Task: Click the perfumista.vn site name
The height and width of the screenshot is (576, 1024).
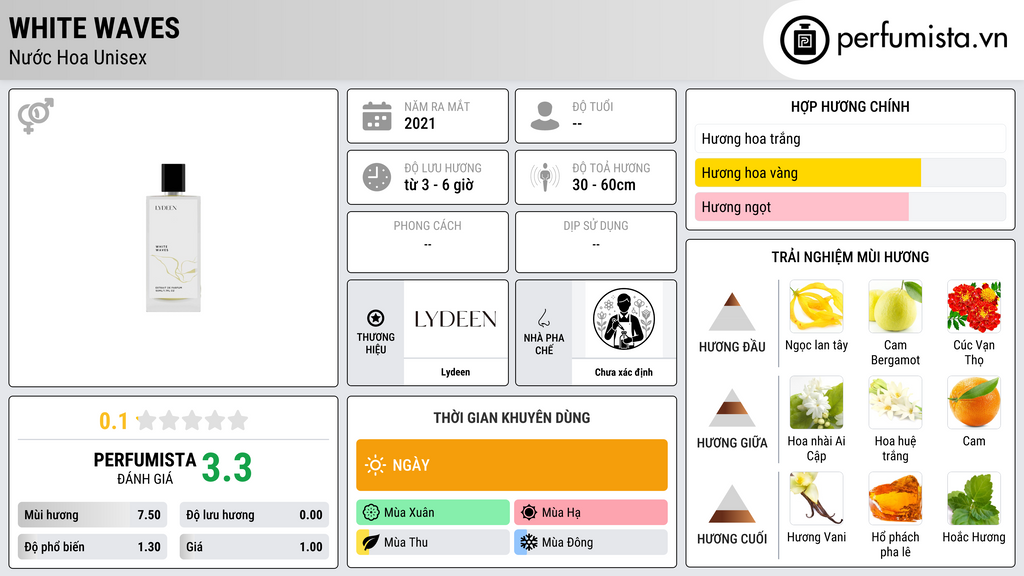Action: pos(922,38)
